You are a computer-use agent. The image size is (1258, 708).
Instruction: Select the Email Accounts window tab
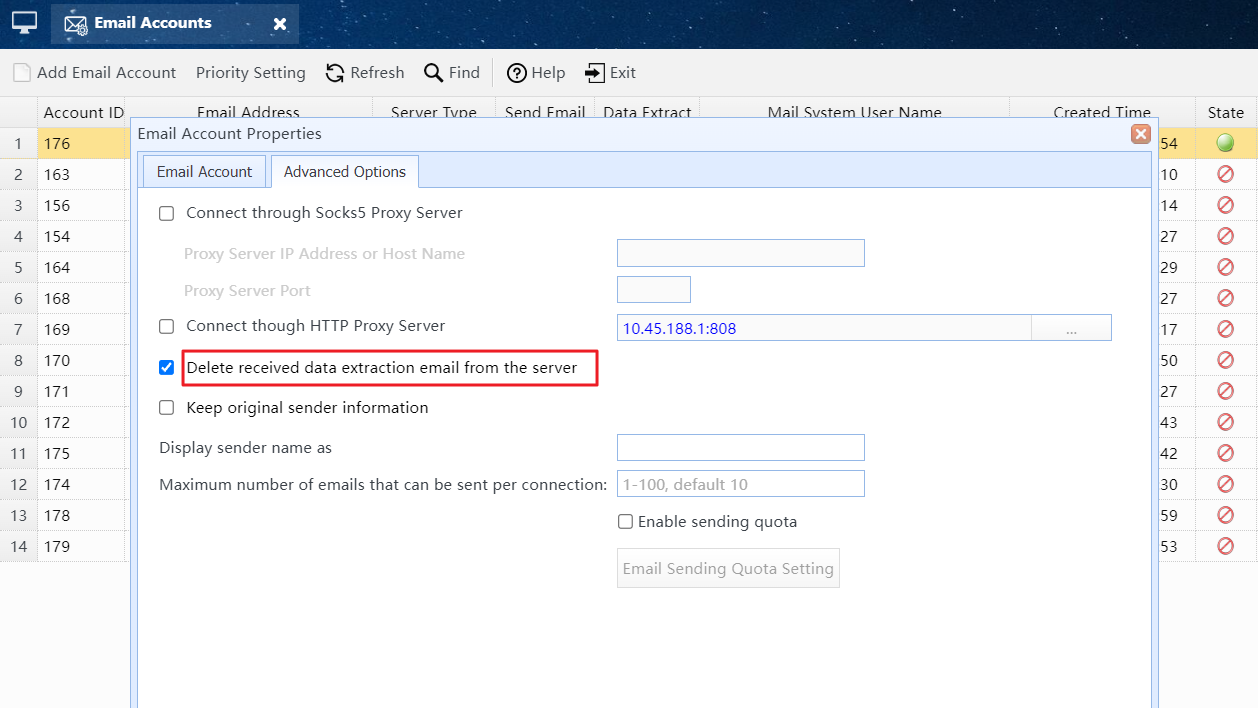click(175, 23)
